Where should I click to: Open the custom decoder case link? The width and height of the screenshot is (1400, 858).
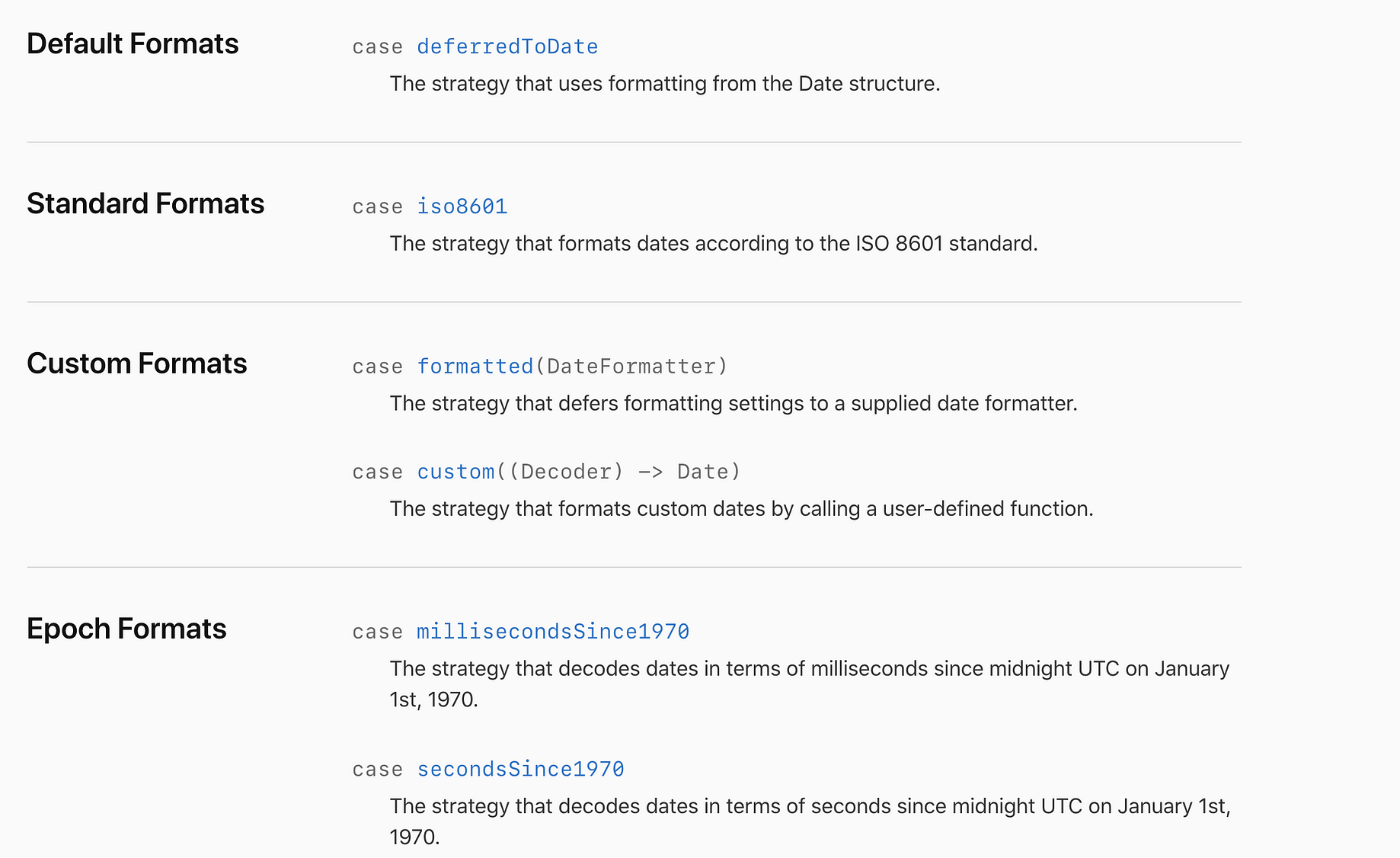point(455,472)
